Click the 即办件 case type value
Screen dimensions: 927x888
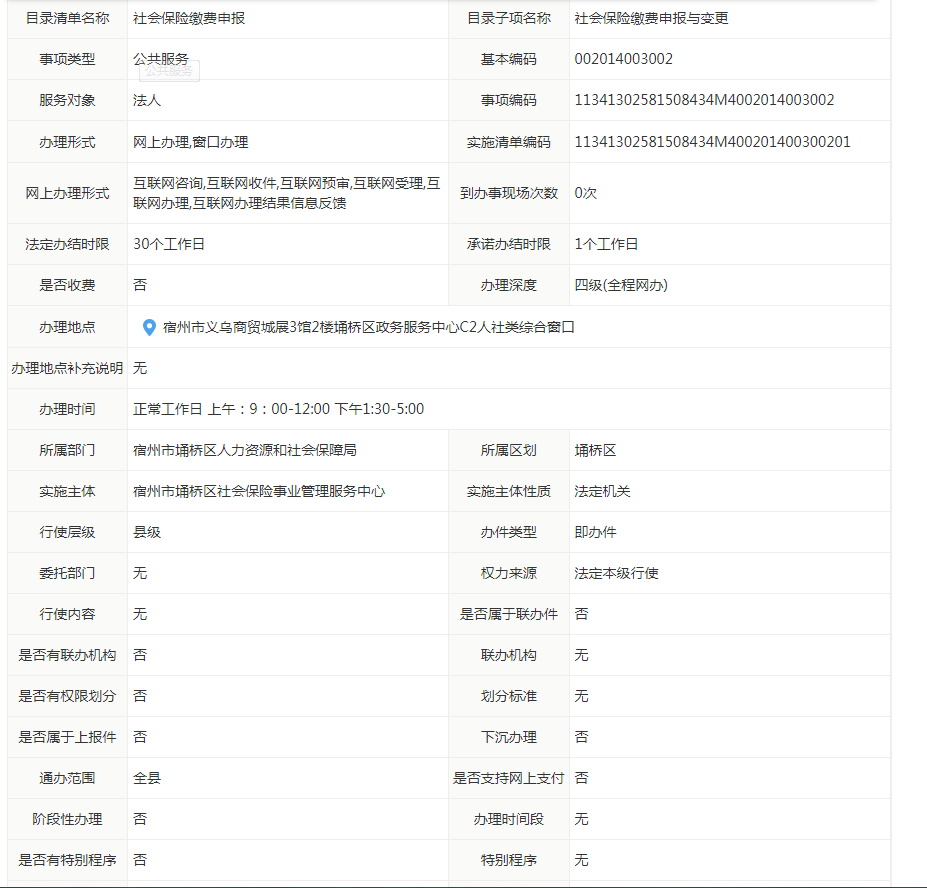pos(595,532)
